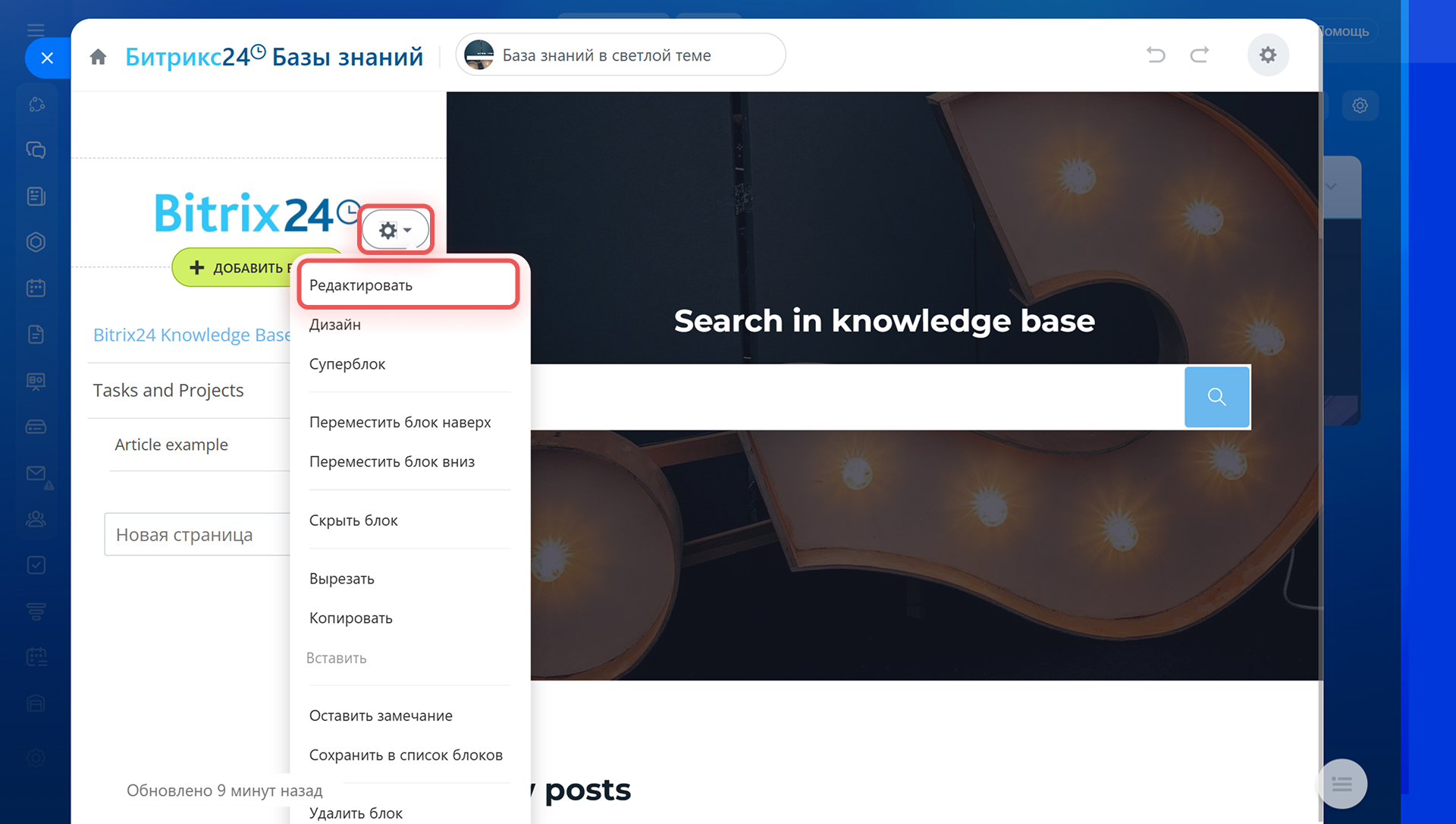
Task: Open the funnel CRM icon in sidebar
Action: click(36, 612)
